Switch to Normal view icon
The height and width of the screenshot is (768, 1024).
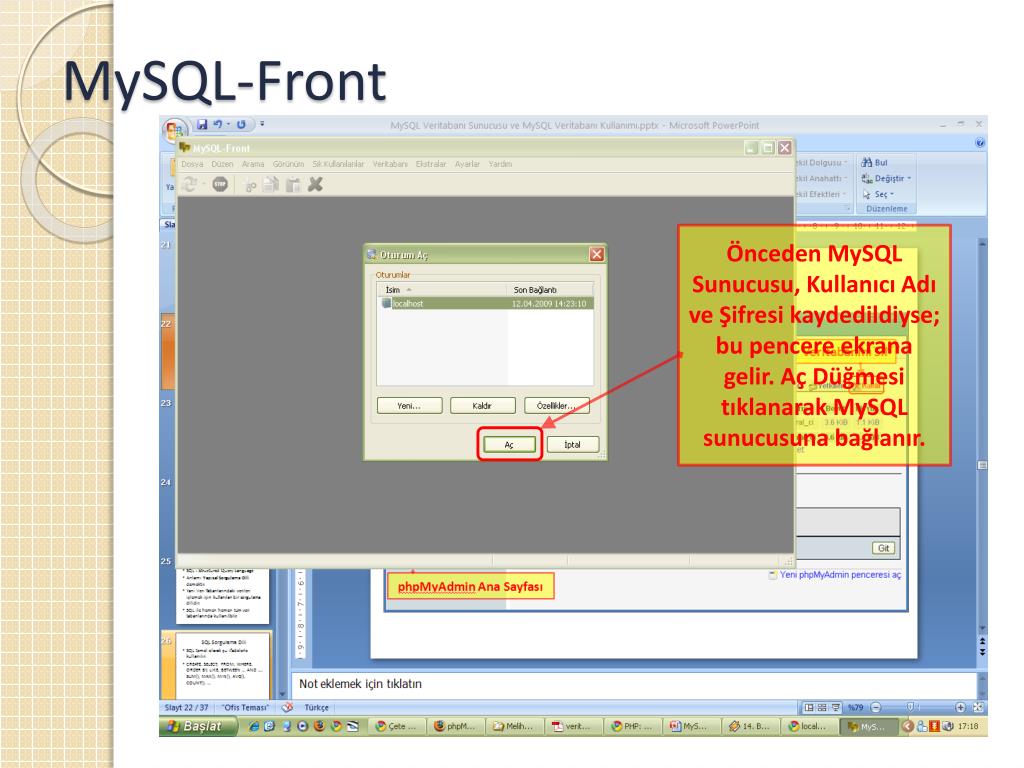809,707
